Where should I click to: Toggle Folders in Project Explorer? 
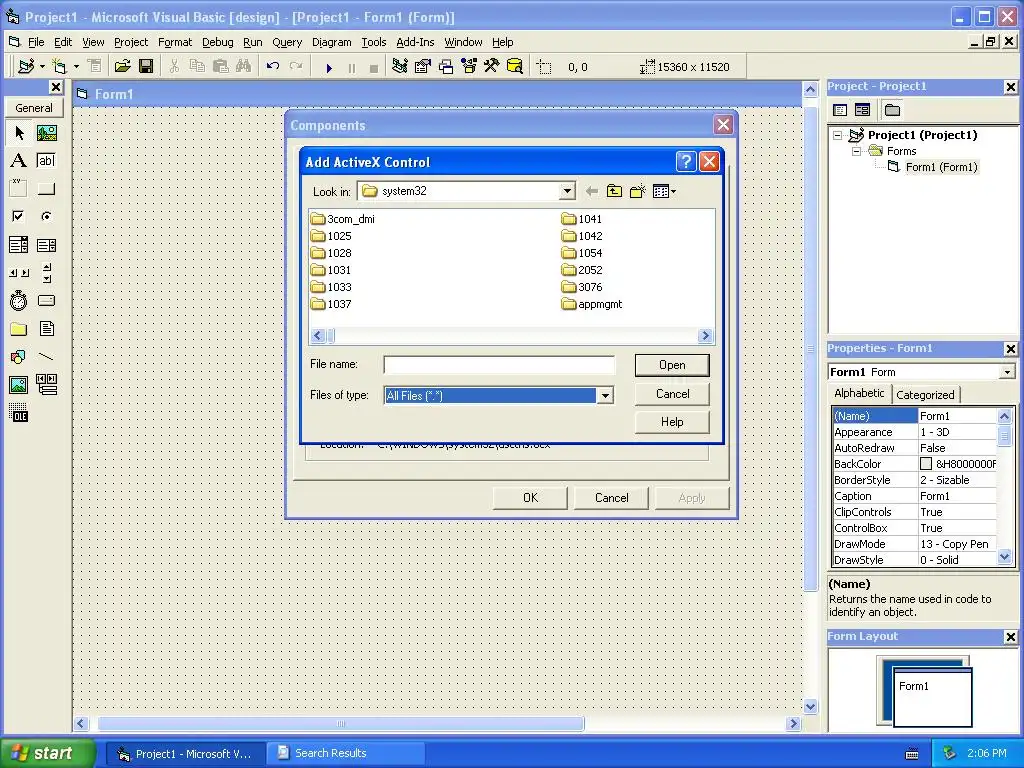point(892,110)
